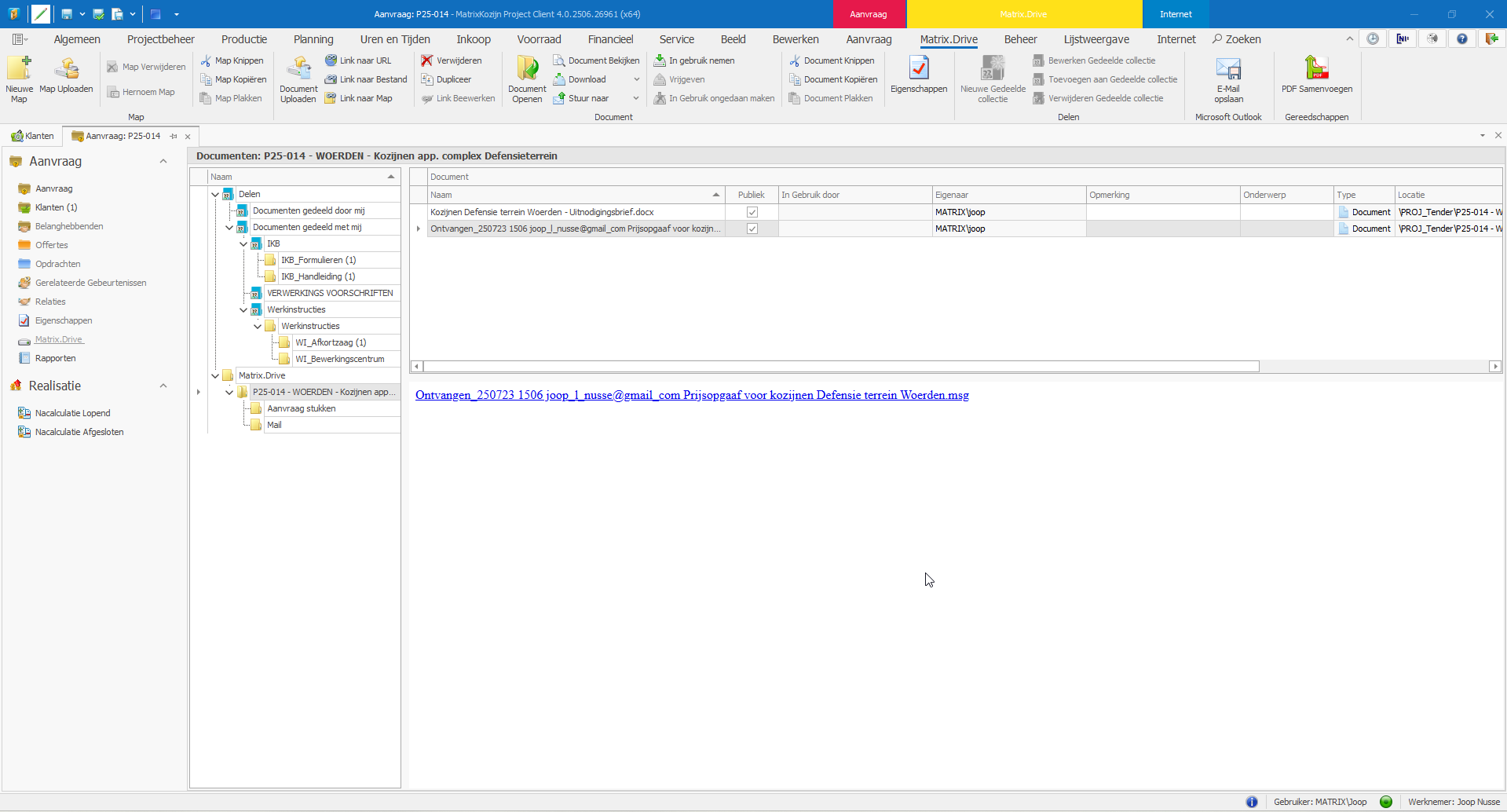Screen dimensions: 1507x812
Task: Click the Verwijderen delete icon
Action: click(x=426, y=60)
